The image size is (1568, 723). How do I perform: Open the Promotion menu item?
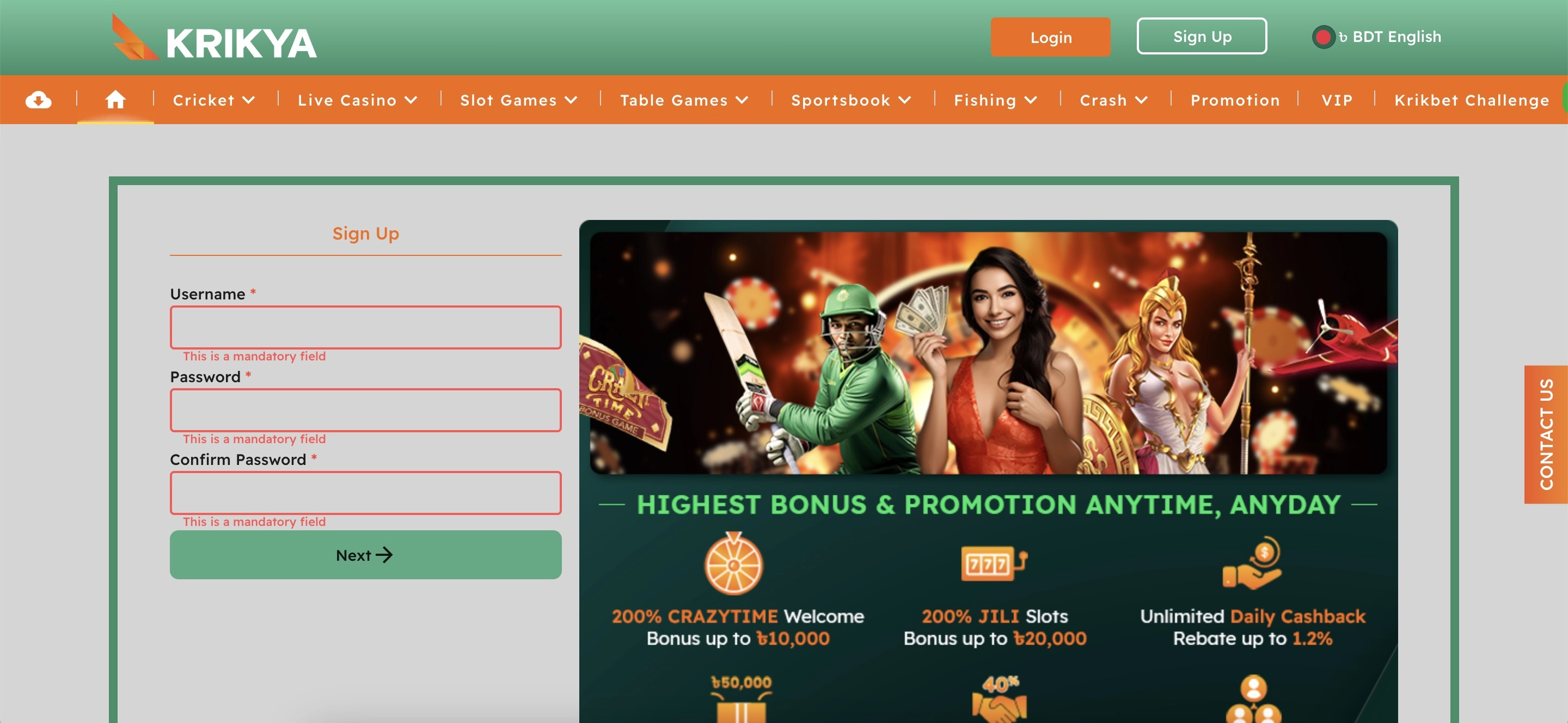(1235, 100)
